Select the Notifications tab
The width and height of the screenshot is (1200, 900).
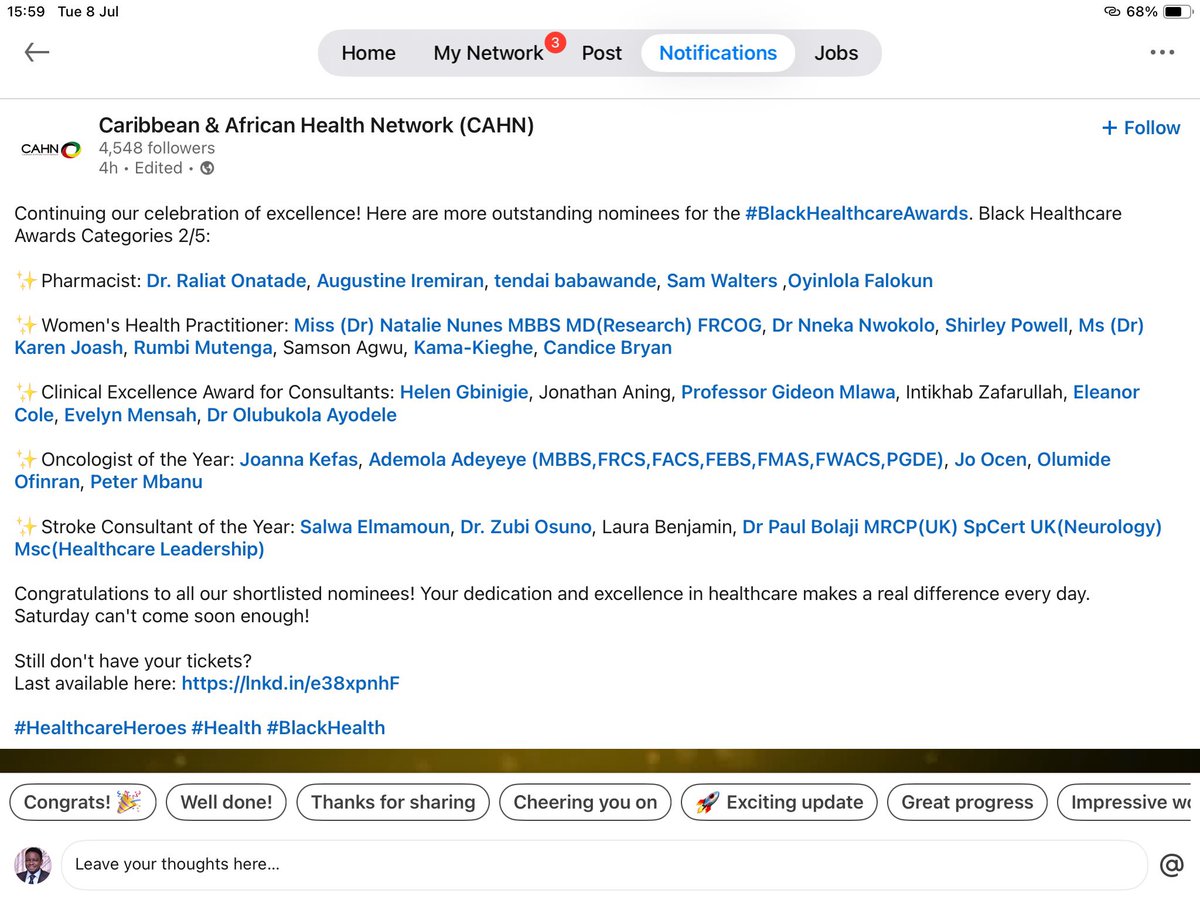click(x=718, y=53)
